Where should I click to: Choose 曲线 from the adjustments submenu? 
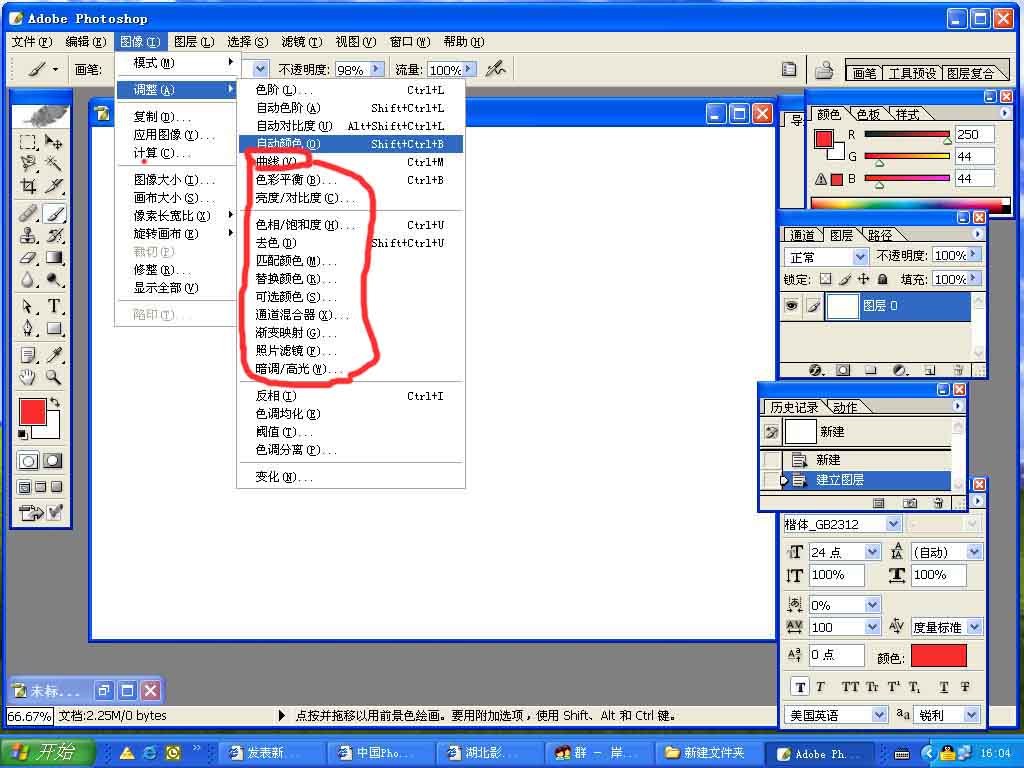pos(351,161)
